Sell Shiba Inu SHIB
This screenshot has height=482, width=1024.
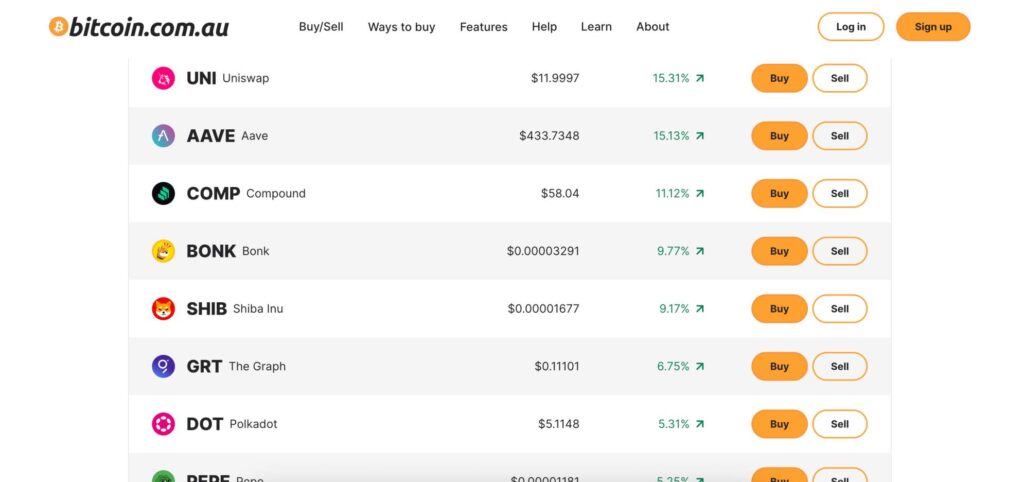[840, 308]
